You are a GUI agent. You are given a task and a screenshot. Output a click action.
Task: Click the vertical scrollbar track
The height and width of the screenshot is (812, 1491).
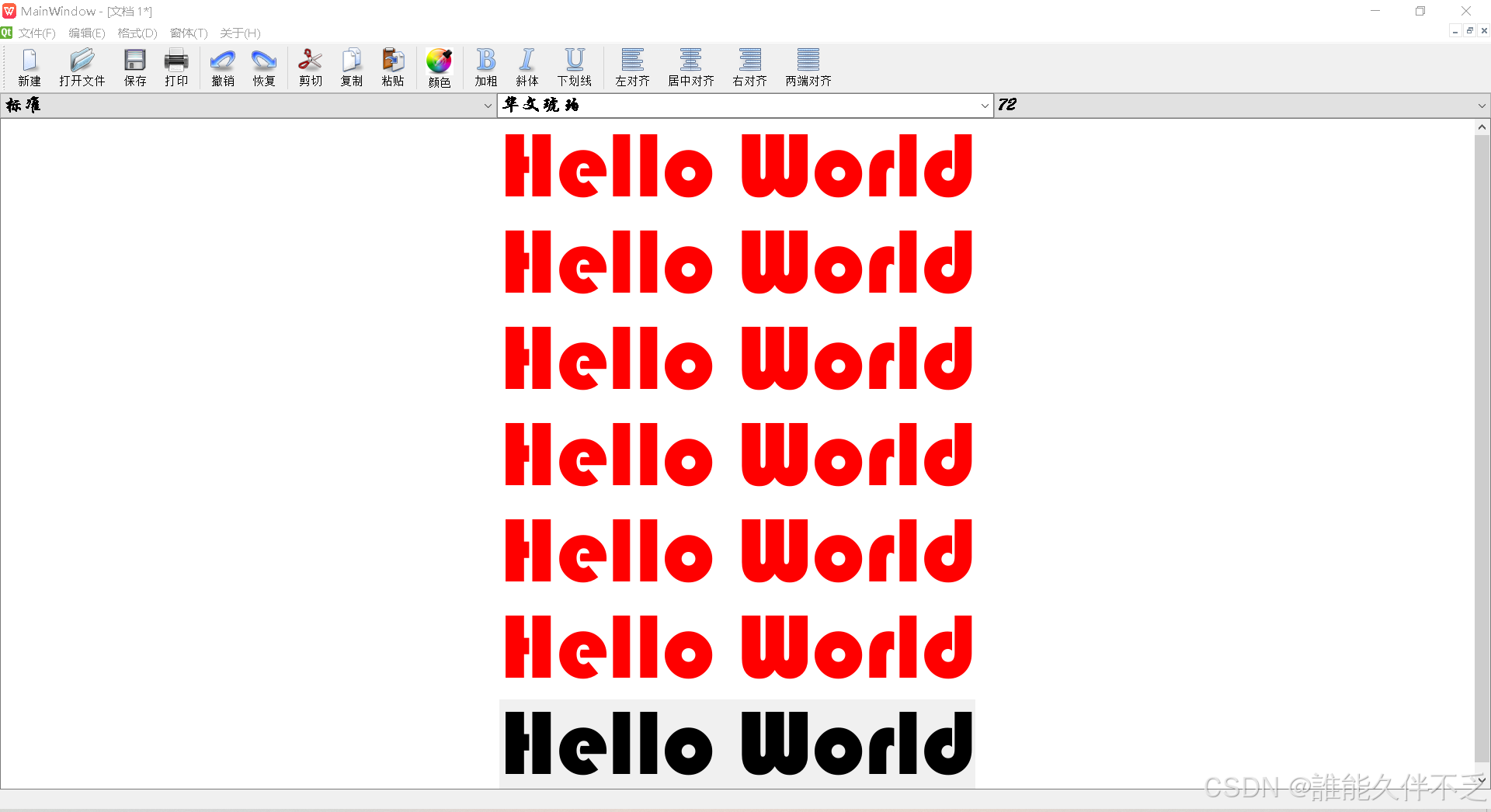point(1482,448)
